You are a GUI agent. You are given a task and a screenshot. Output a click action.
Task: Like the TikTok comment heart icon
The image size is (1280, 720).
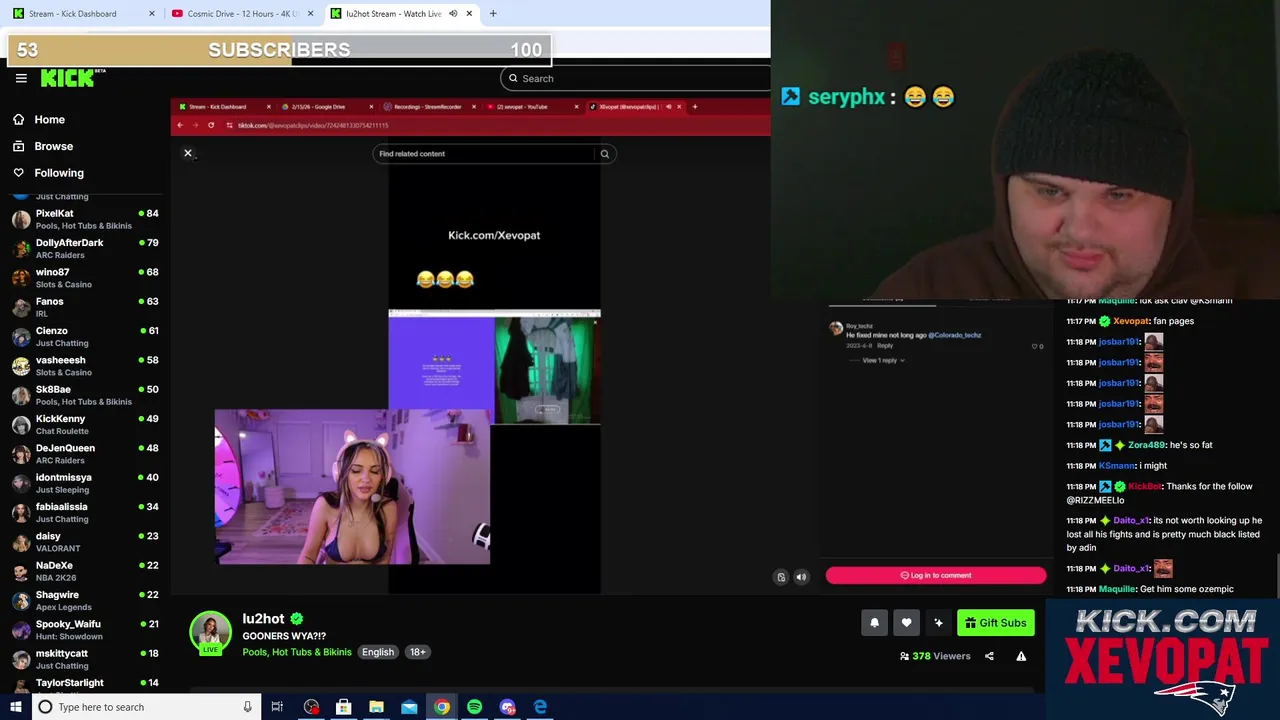click(x=1035, y=346)
